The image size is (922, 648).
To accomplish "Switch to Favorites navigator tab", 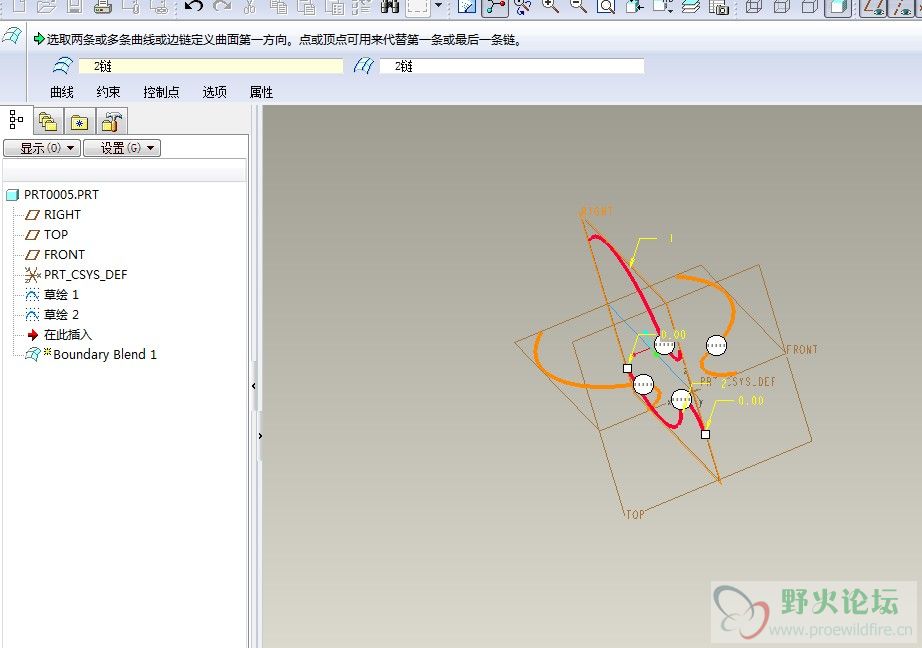I will tap(79, 122).
